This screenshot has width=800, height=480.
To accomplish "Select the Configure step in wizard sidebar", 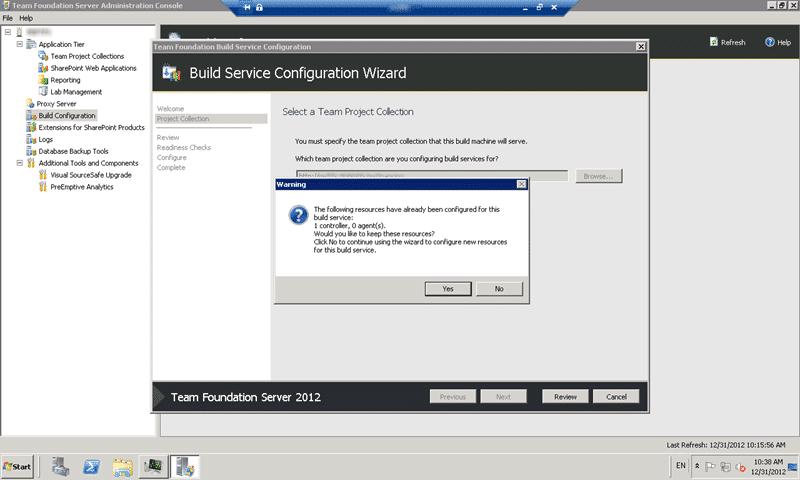I will 171,158.
